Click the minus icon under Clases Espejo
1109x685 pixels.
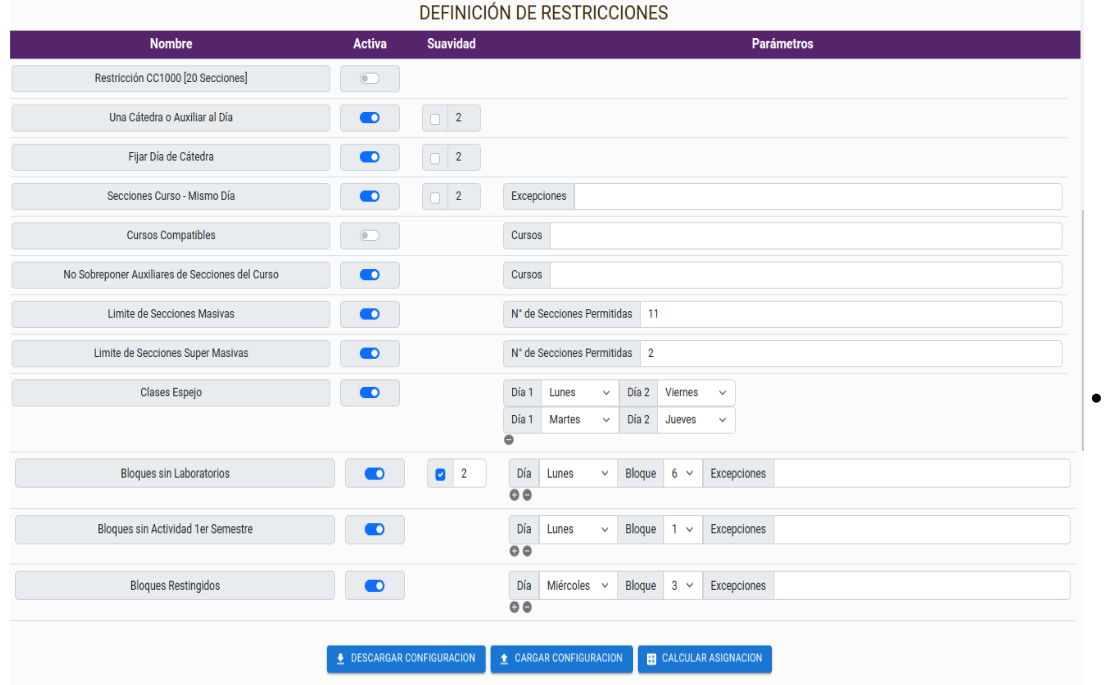[509, 439]
